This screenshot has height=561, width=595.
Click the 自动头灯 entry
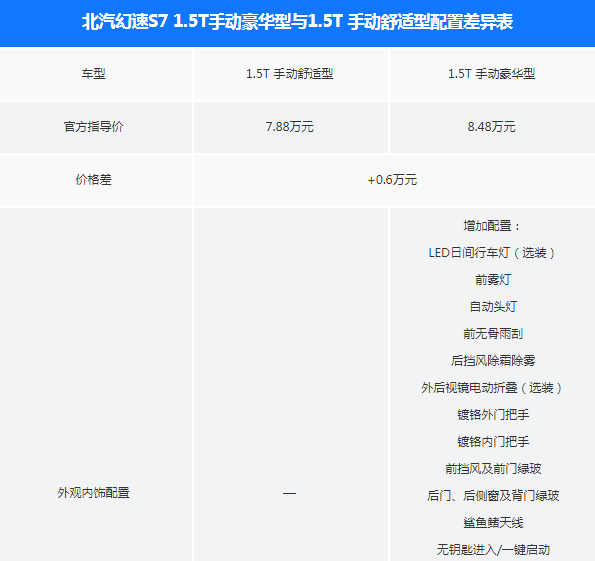pyautogui.click(x=493, y=307)
